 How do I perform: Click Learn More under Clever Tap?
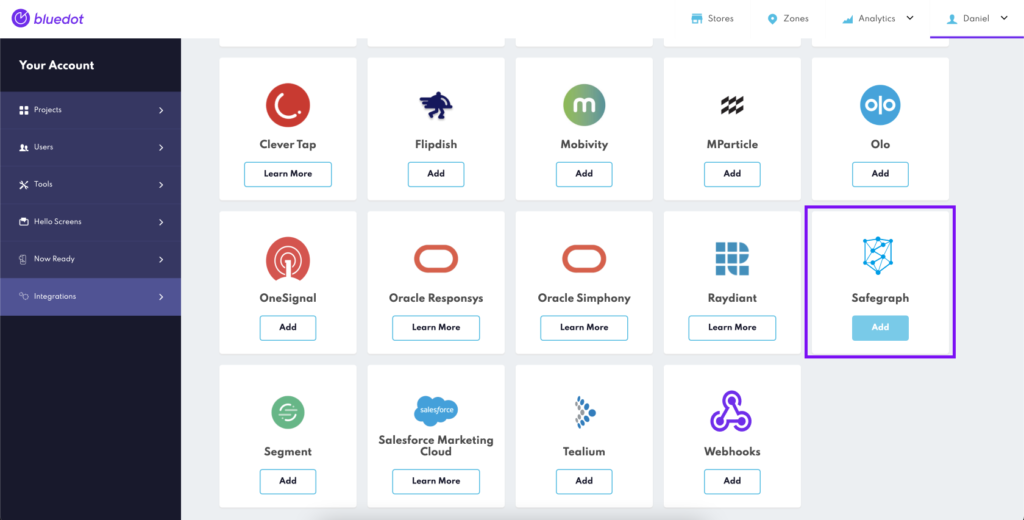(x=288, y=174)
